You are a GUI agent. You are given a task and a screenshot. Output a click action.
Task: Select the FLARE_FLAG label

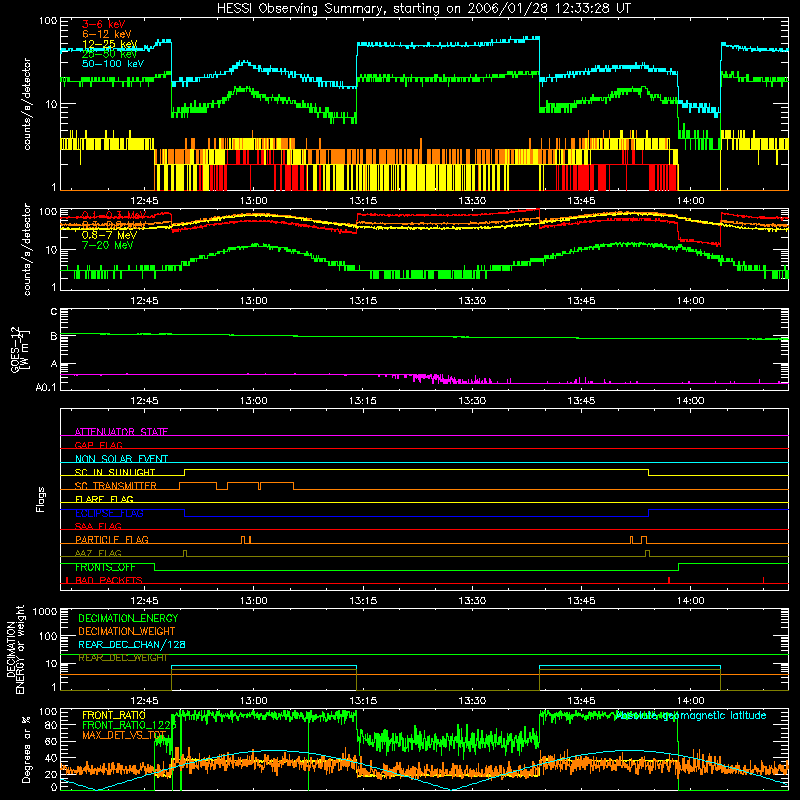(x=104, y=499)
